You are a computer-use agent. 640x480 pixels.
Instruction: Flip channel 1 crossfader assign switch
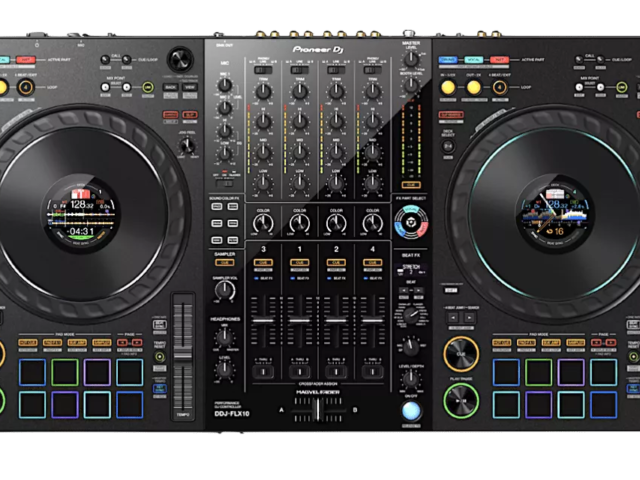click(300, 372)
